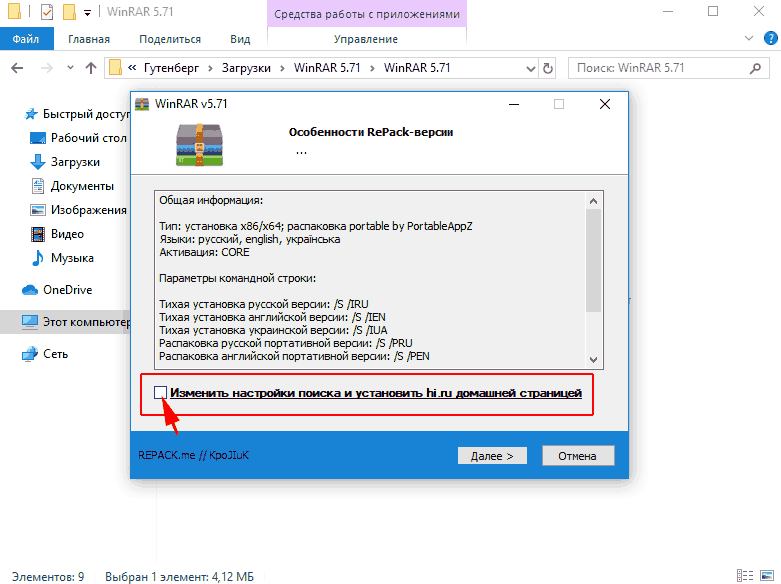Click the Общая информация heading in text box
Viewport: 781px width, 584px height.
coord(211,200)
